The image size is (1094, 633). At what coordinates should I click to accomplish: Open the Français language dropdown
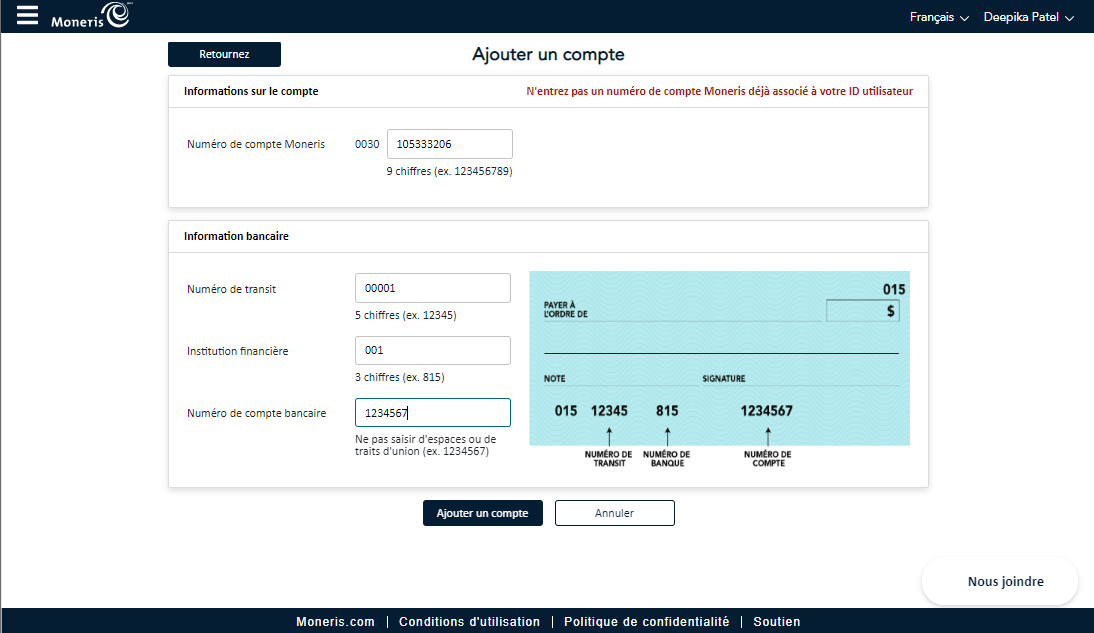click(x=938, y=17)
